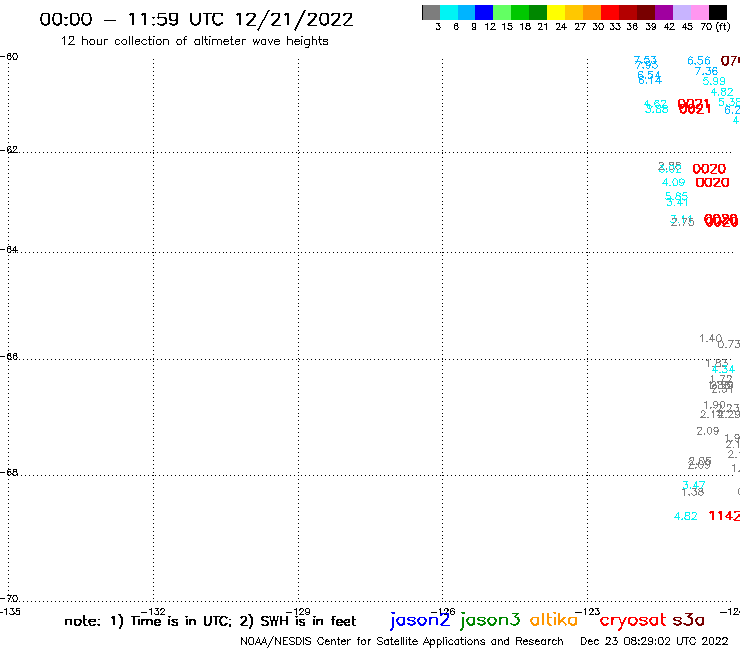The image size is (740, 650).
Task: Click the 4.82 value beside red 1142
Action: click(x=686, y=516)
